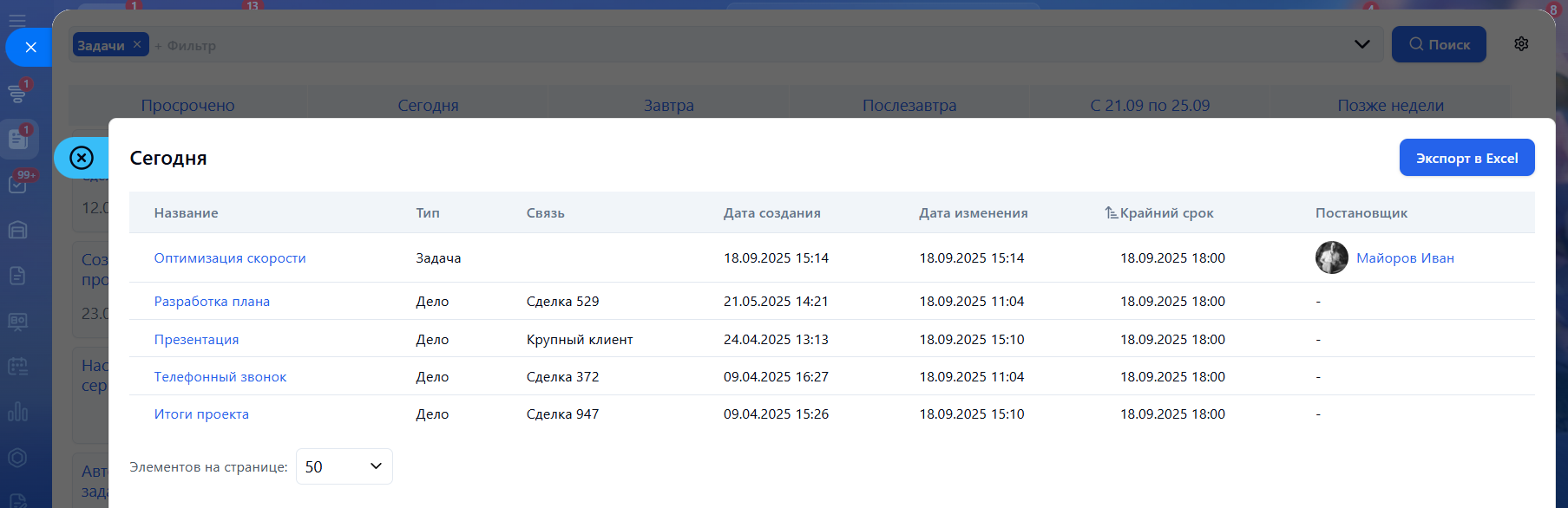The image size is (1568, 508).
Task: Open the calendar icon in the left sidebar
Action: pos(17,366)
